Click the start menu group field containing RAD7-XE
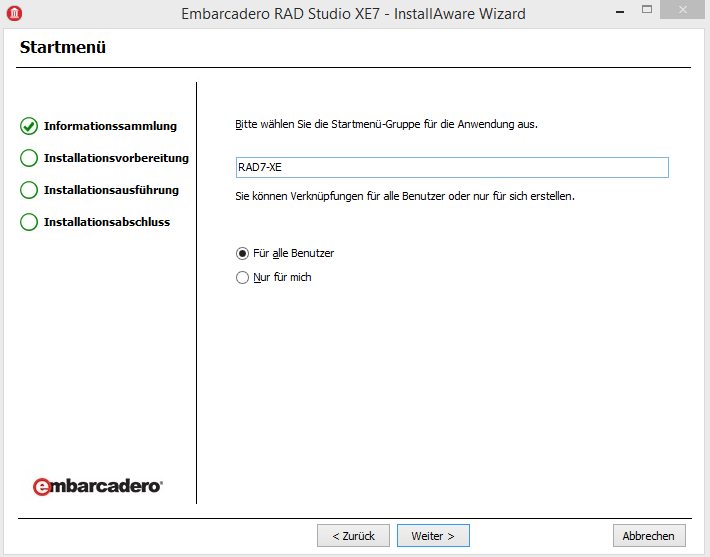 [x=452, y=168]
